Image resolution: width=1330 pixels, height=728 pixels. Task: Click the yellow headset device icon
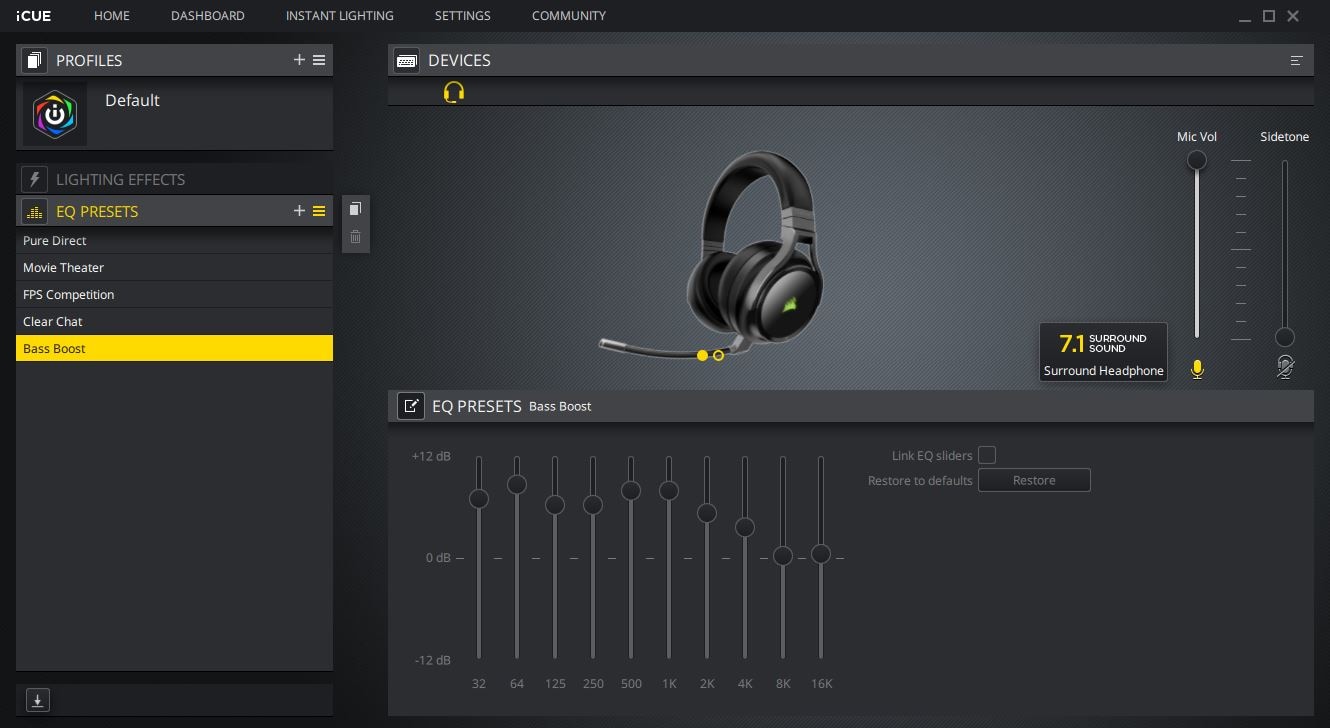click(x=454, y=92)
